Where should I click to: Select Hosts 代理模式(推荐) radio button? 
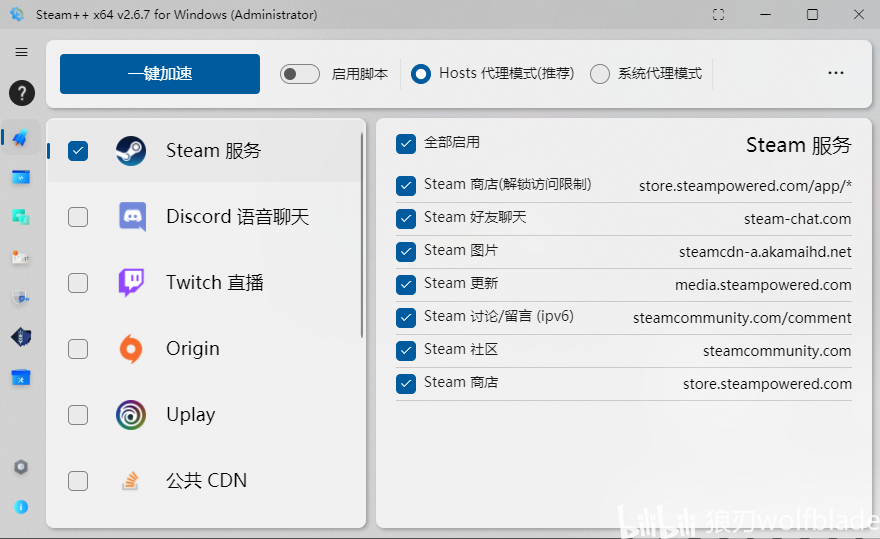pyautogui.click(x=421, y=74)
